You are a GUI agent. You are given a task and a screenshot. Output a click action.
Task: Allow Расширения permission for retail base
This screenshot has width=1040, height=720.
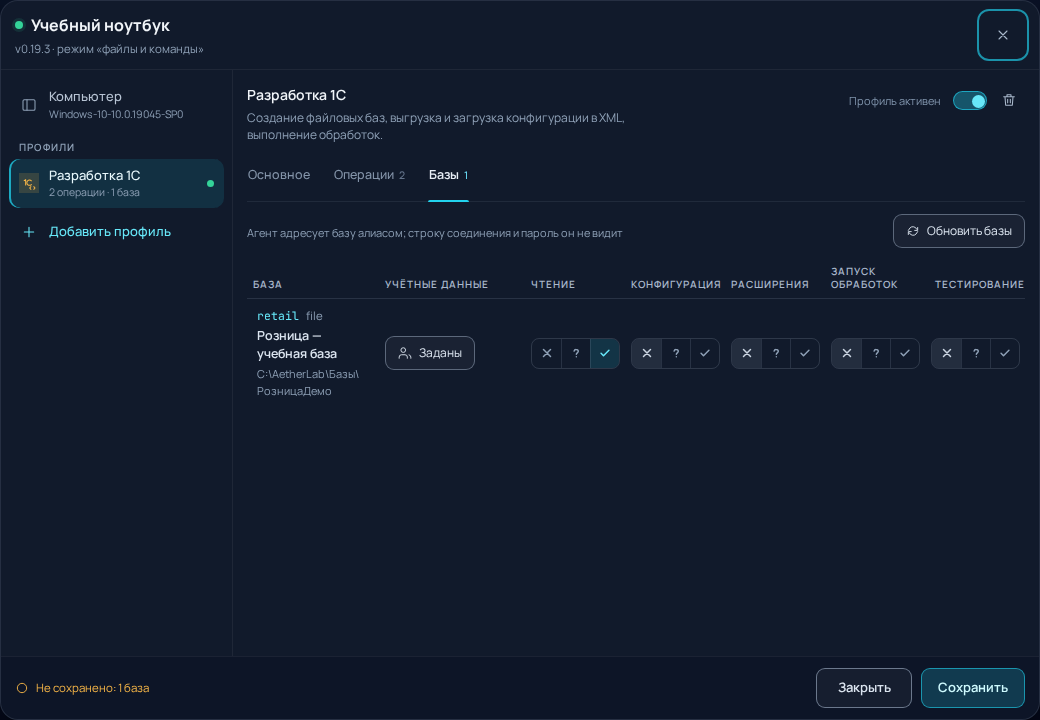coord(805,353)
